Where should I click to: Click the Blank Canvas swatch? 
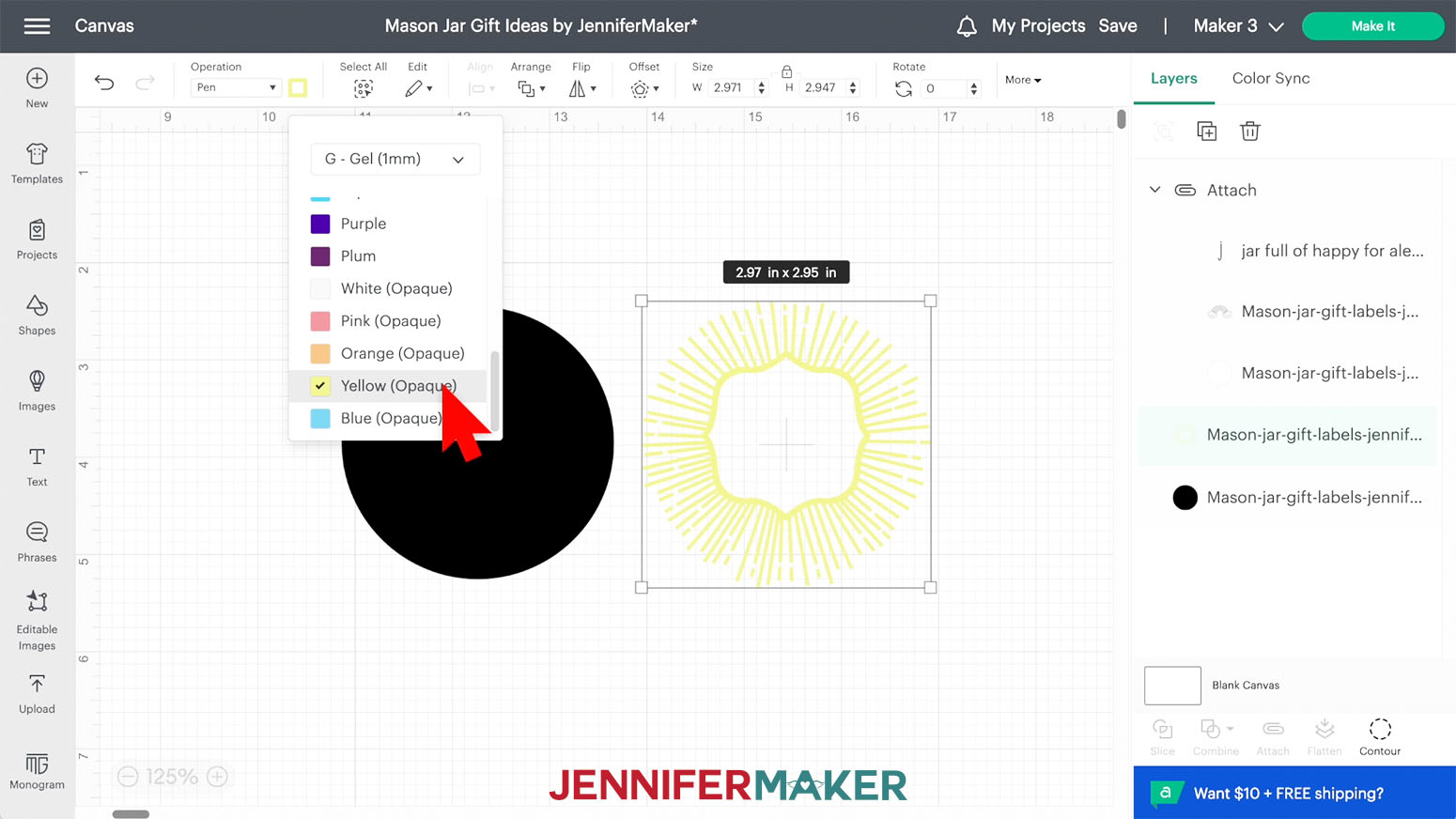[1172, 686]
